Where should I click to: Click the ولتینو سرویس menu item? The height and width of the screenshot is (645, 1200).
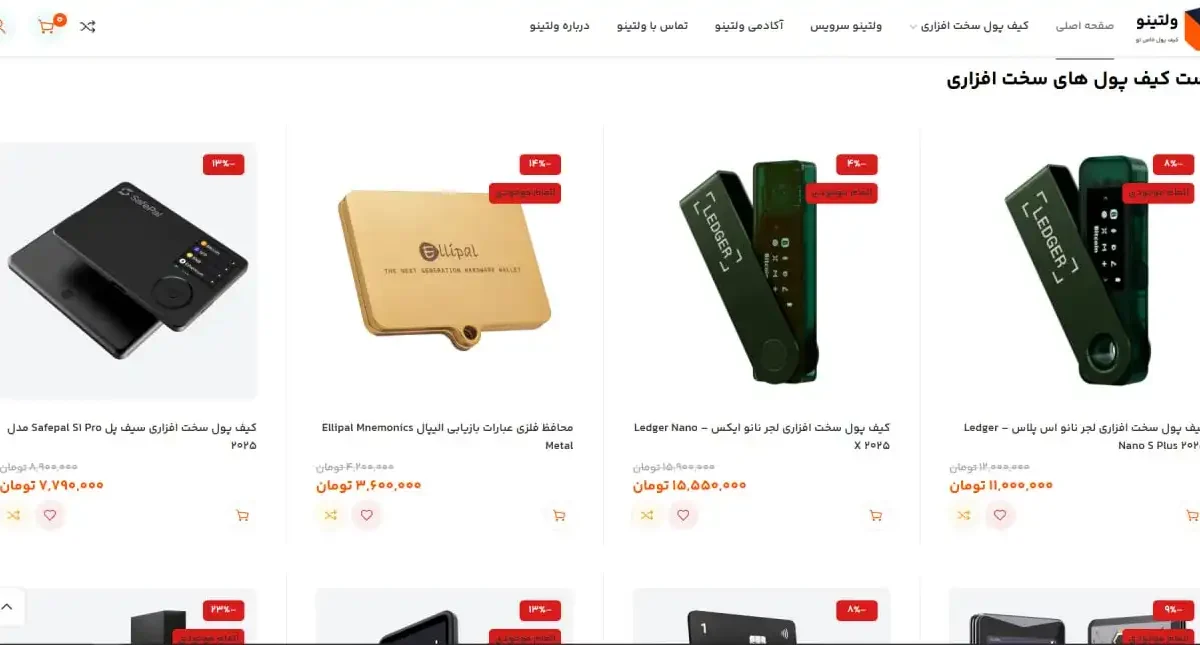[x=846, y=26]
